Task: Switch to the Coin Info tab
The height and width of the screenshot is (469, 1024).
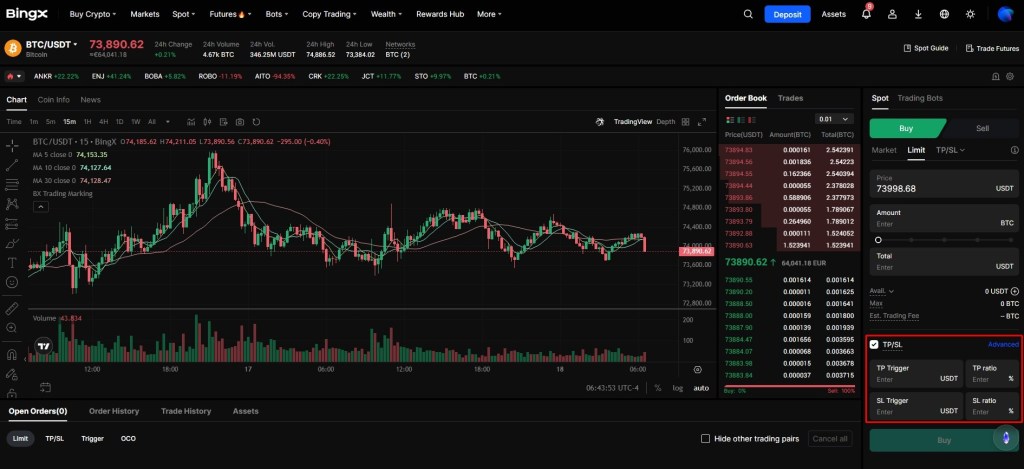Action: (x=54, y=100)
